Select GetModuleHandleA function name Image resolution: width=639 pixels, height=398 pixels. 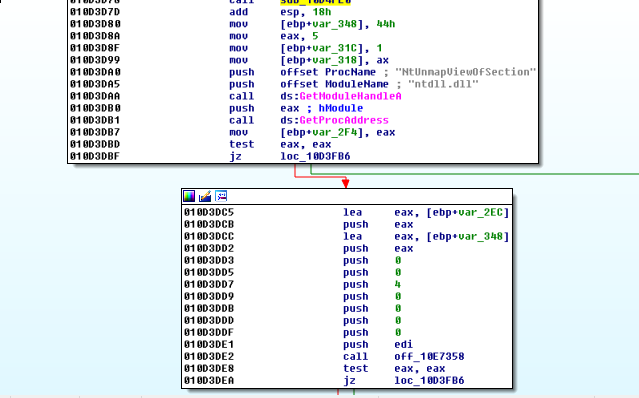point(350,96)
